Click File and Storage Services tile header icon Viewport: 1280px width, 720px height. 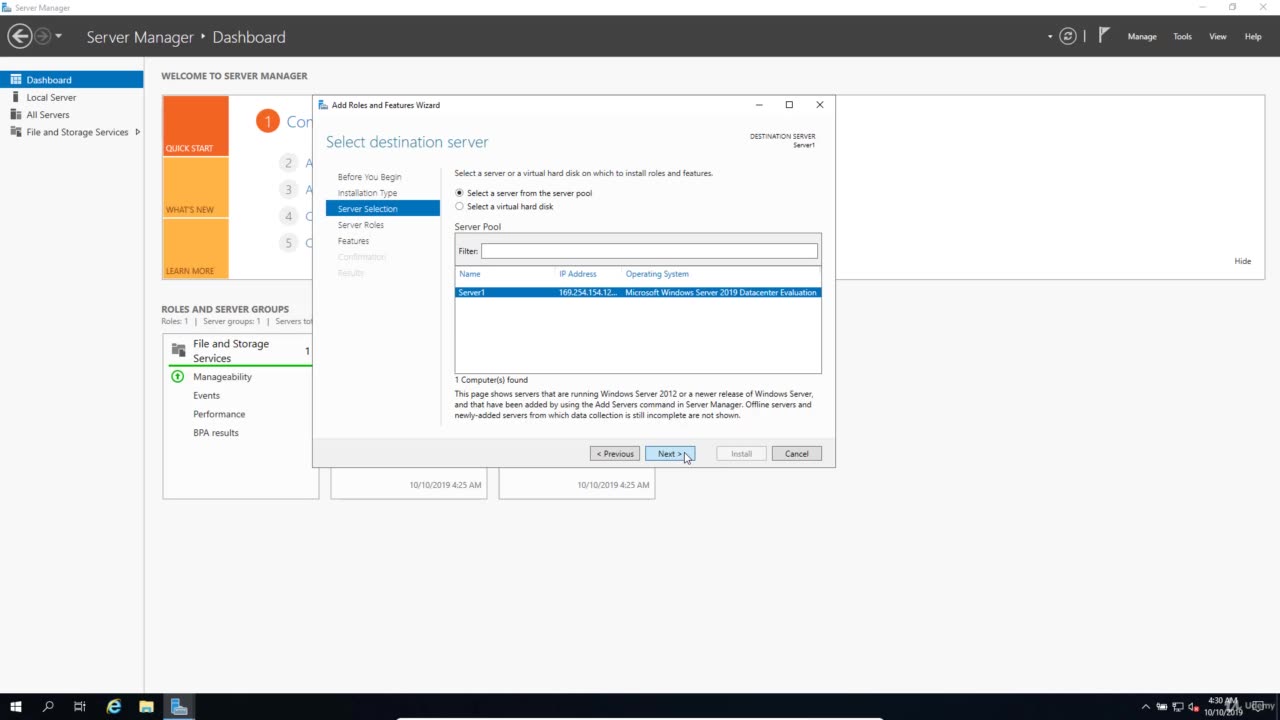point(179,350)
